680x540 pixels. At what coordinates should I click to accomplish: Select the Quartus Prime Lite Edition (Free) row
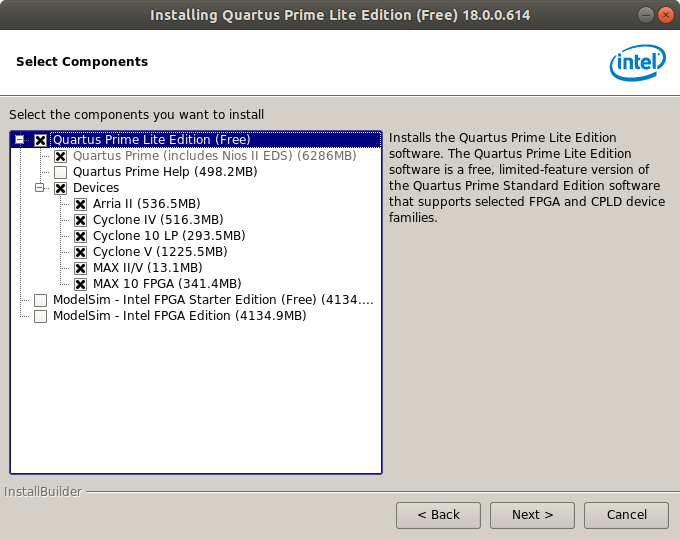click(x=216, y=140)
